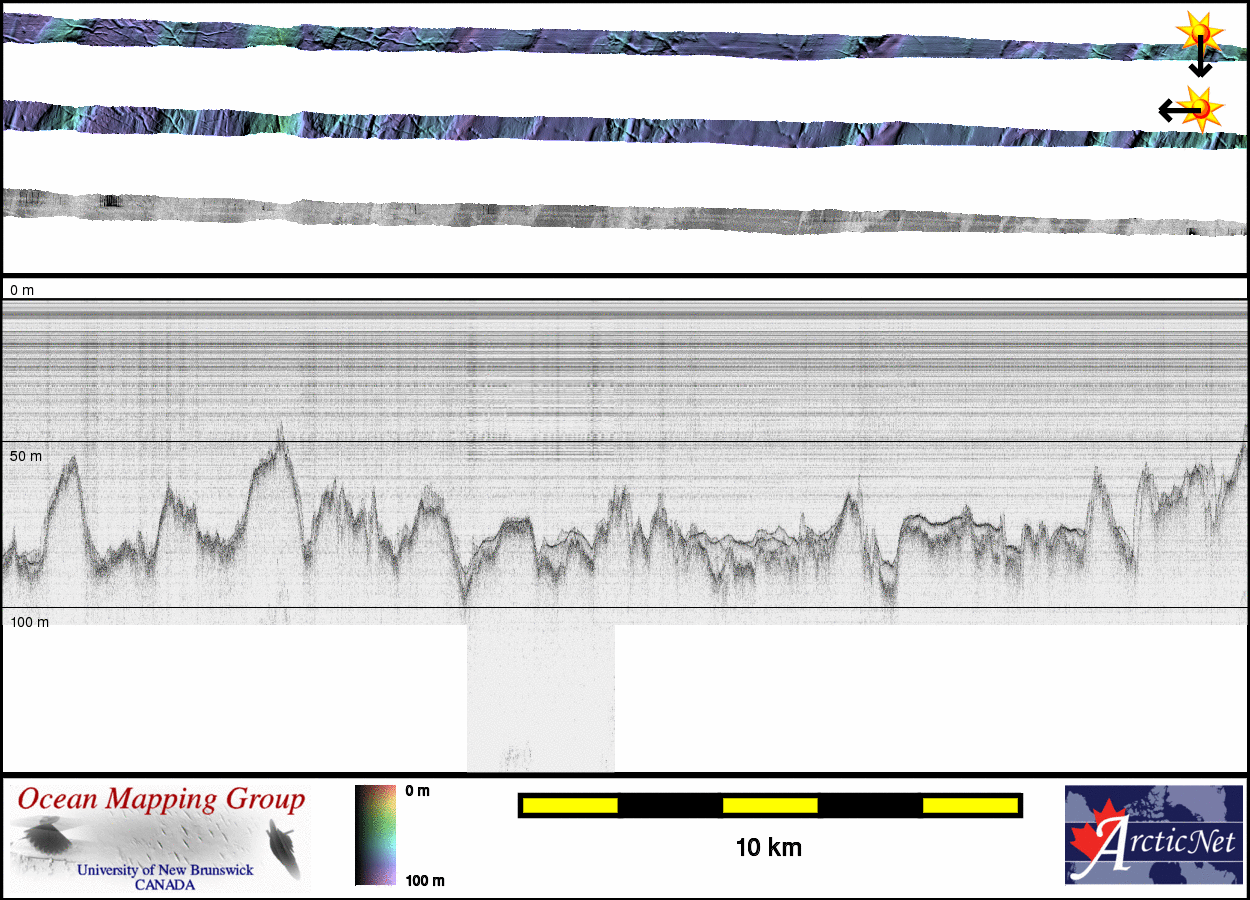Click the 50 m depth label on profile

[27, 456]
